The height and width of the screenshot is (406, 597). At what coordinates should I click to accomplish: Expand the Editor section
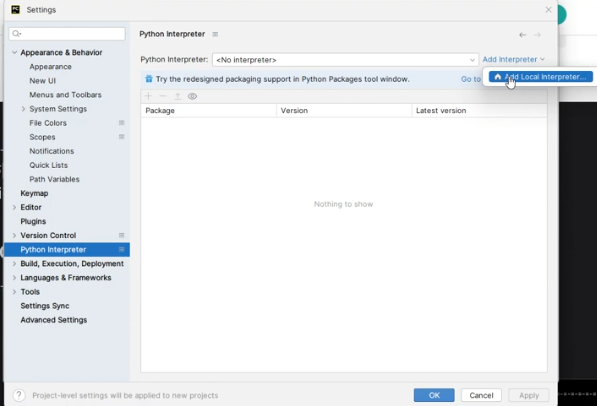tap(14, 207)
